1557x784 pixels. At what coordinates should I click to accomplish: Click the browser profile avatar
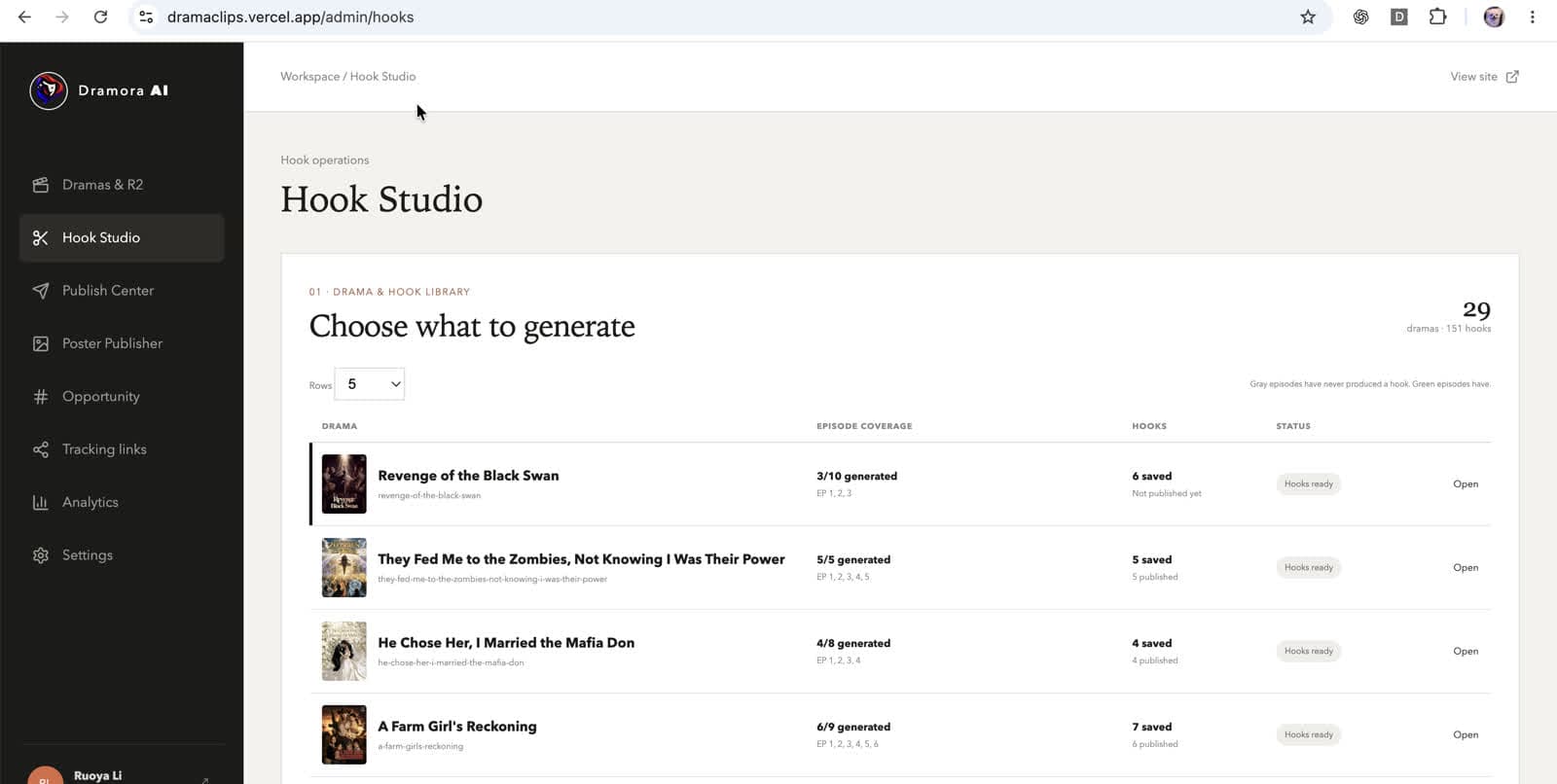click(1494, 17)
